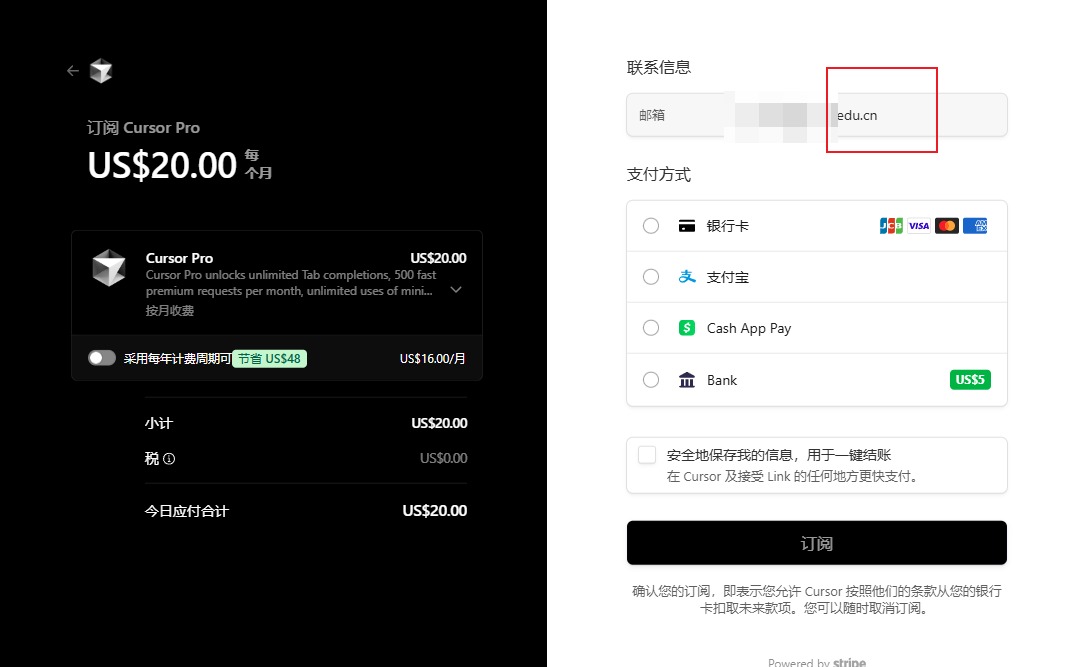Click the Mastercard logo

click(947, 226)
